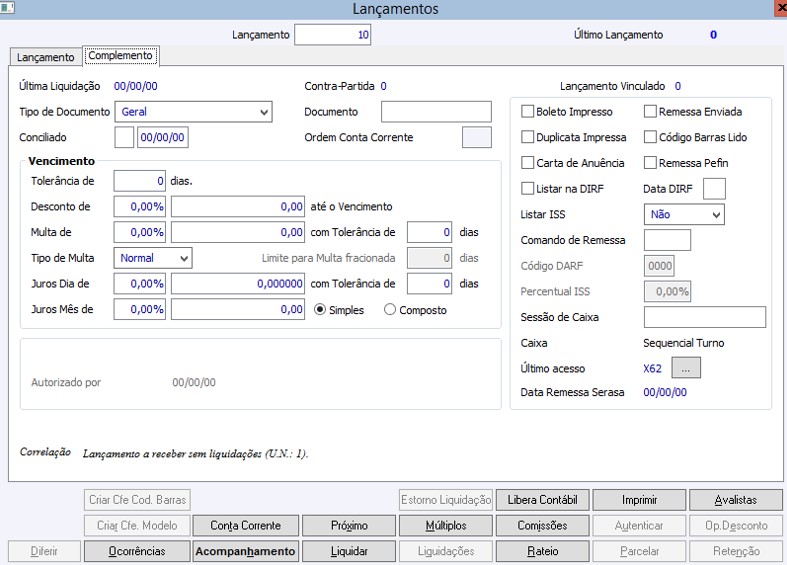Click the Imprimir button

click(639, 500)
